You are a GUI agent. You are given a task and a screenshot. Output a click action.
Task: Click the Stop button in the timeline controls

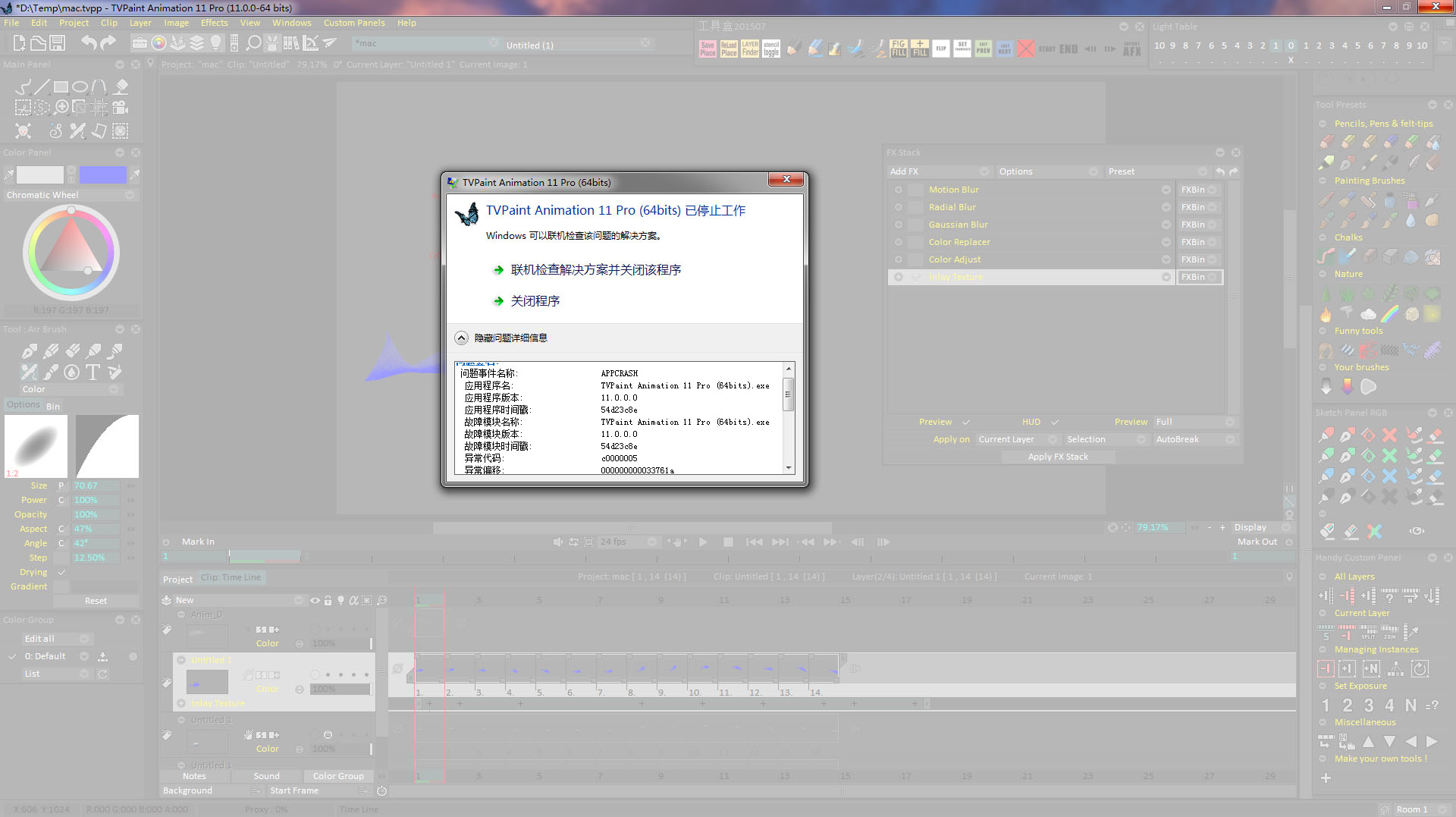point(728,542)
